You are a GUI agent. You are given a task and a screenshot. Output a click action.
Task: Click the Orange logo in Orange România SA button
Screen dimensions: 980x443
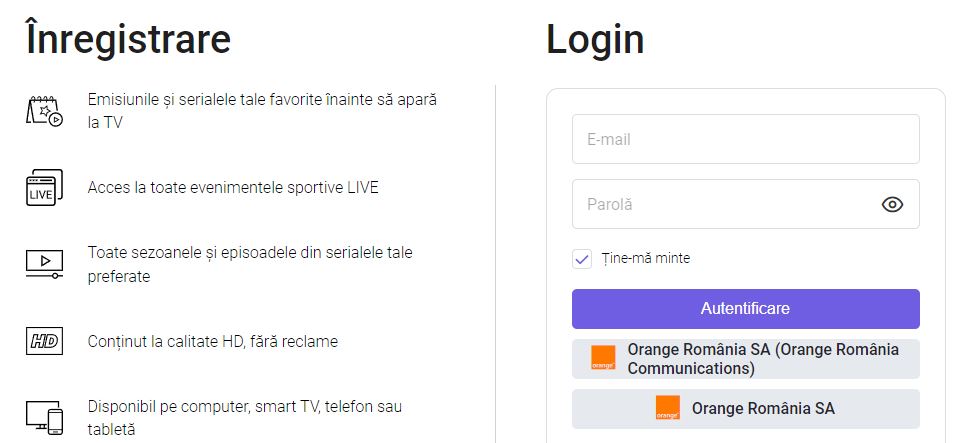coord(667,408)
